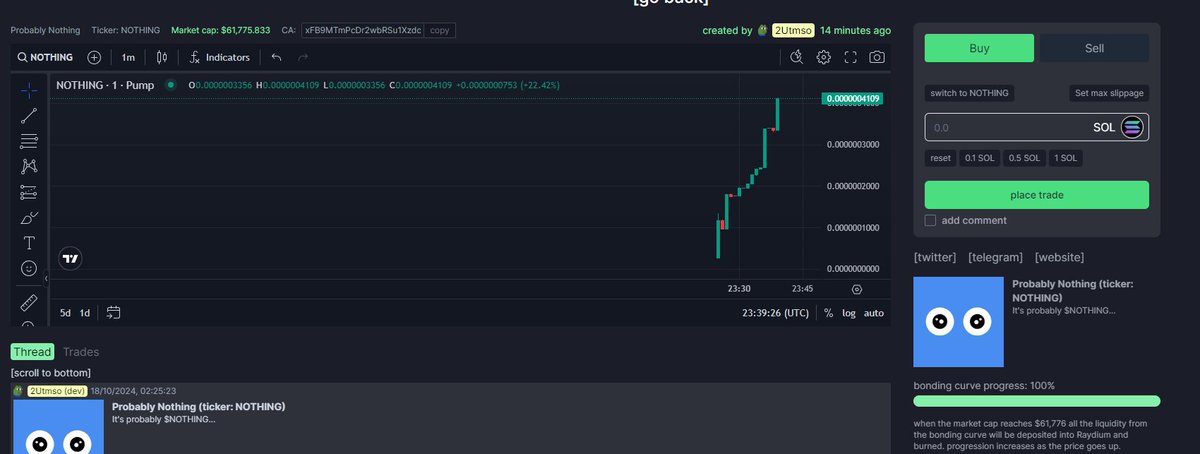This screenshot has width=1200, height=454.
Task: Select the crosshair cursor tool
Action: (x=29, y=90)
